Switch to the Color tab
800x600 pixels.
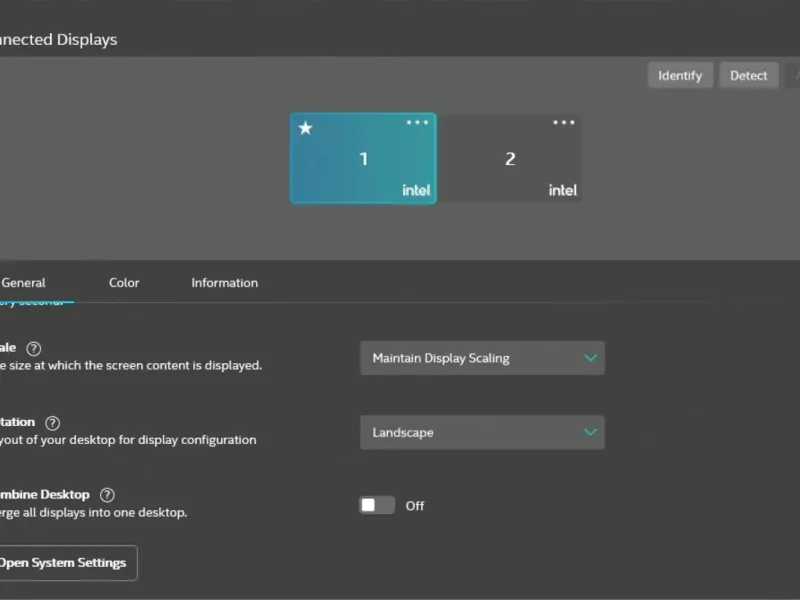point(124,283)
